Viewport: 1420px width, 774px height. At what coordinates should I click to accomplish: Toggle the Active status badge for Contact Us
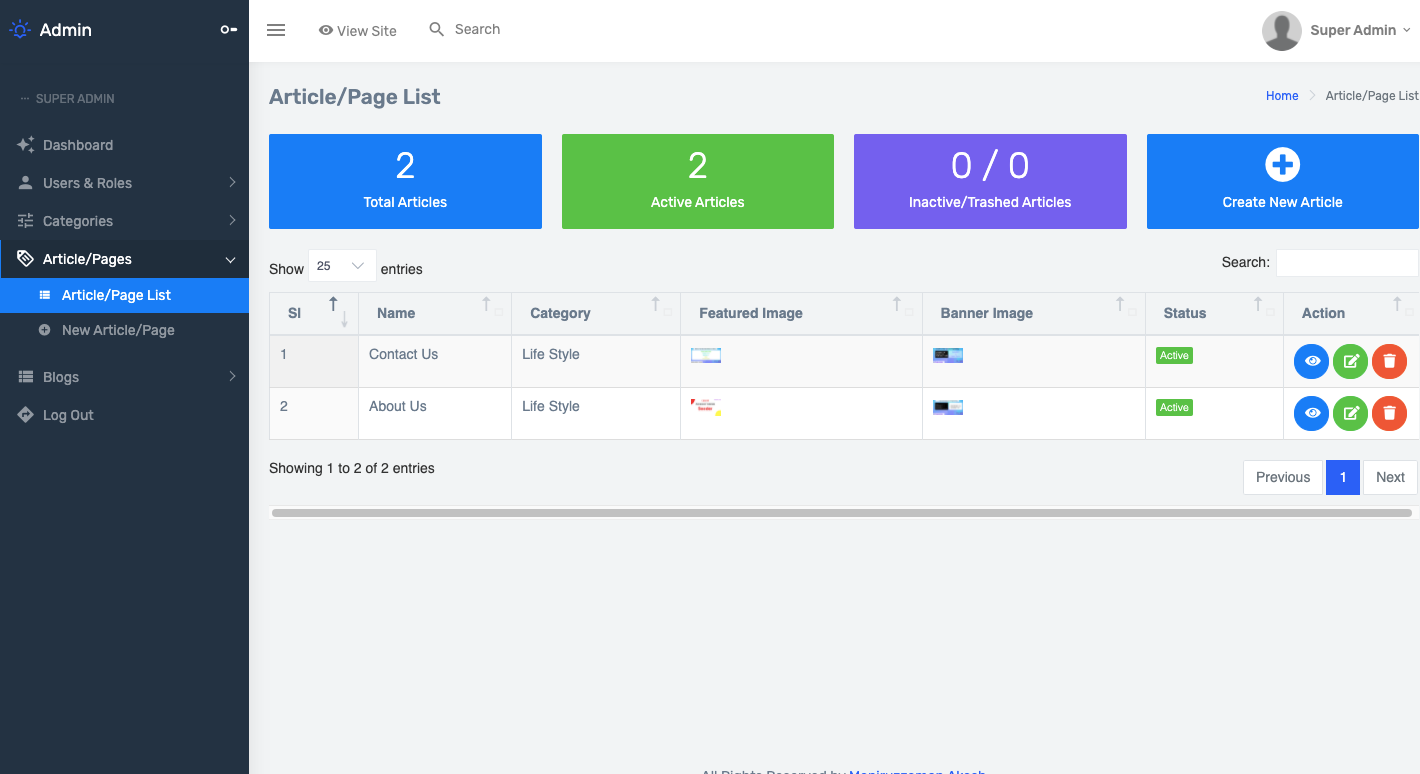[1174, 355]
